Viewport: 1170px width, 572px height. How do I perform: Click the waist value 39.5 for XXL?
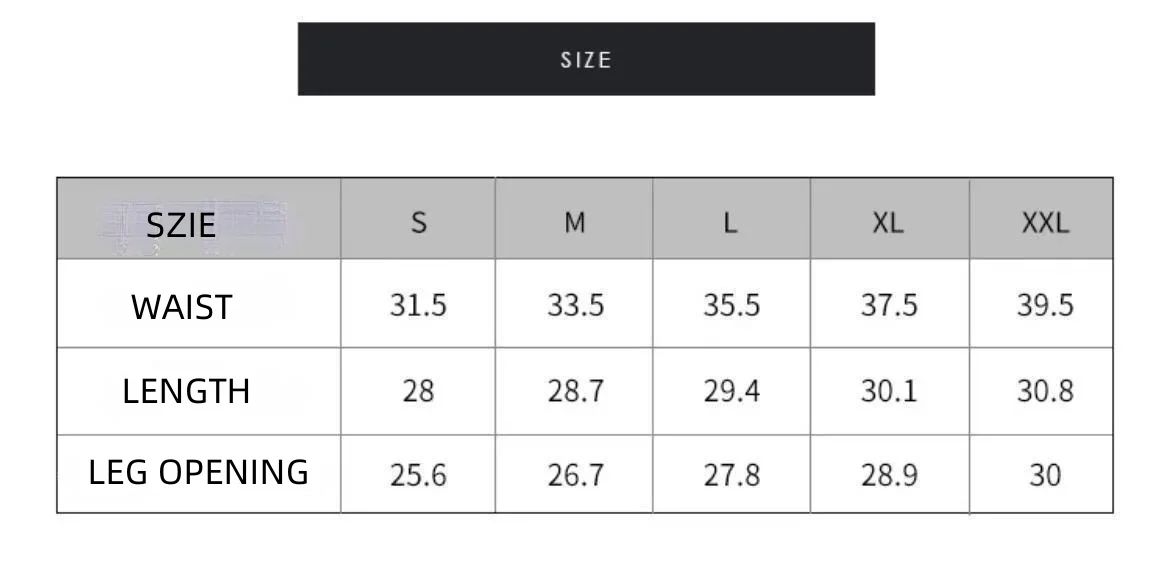pos(1045,305)
